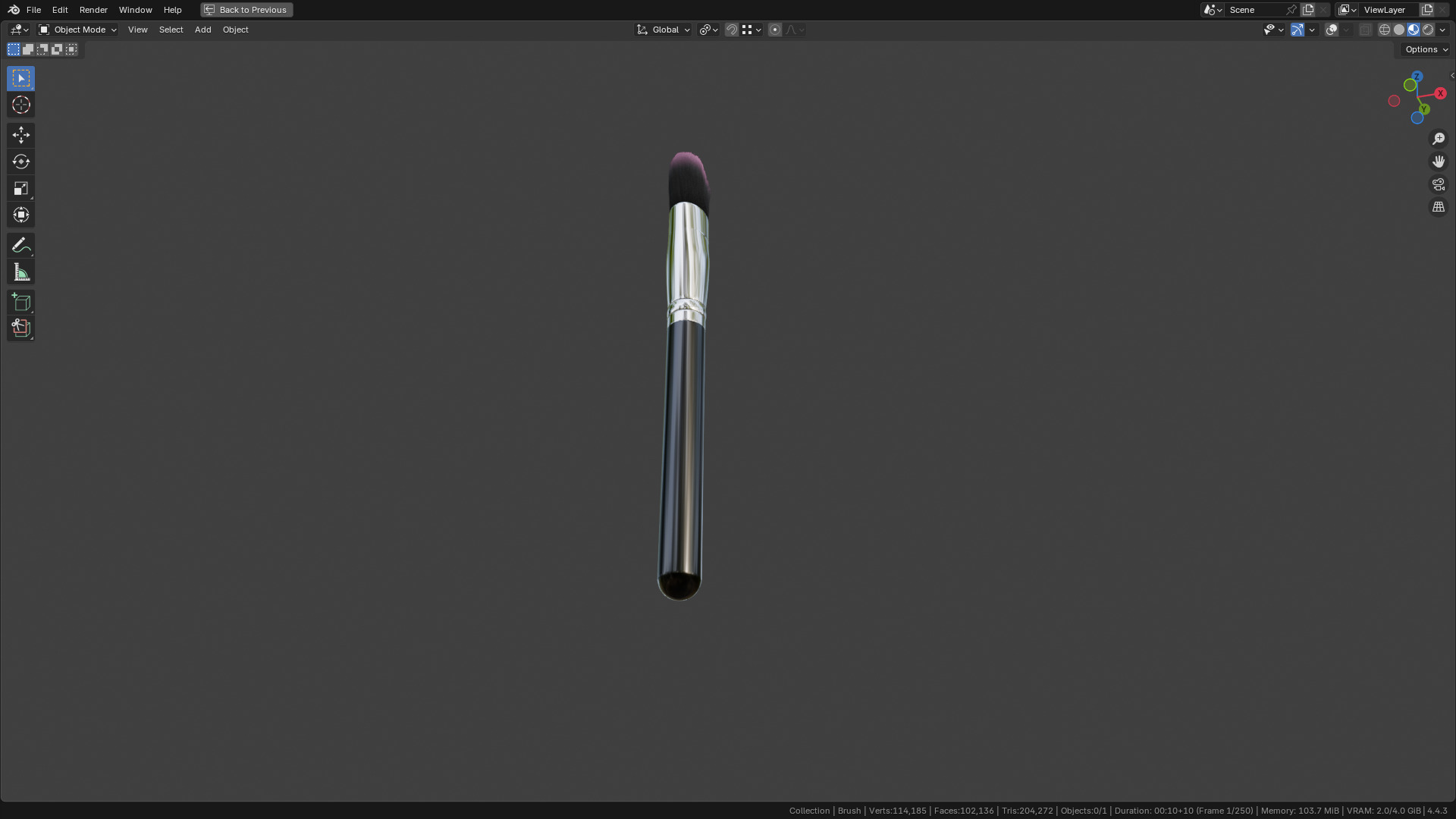This screenshot has height=819, width=1456.
Task: Select the Rotate tool
Action: (x=20, y=162)
